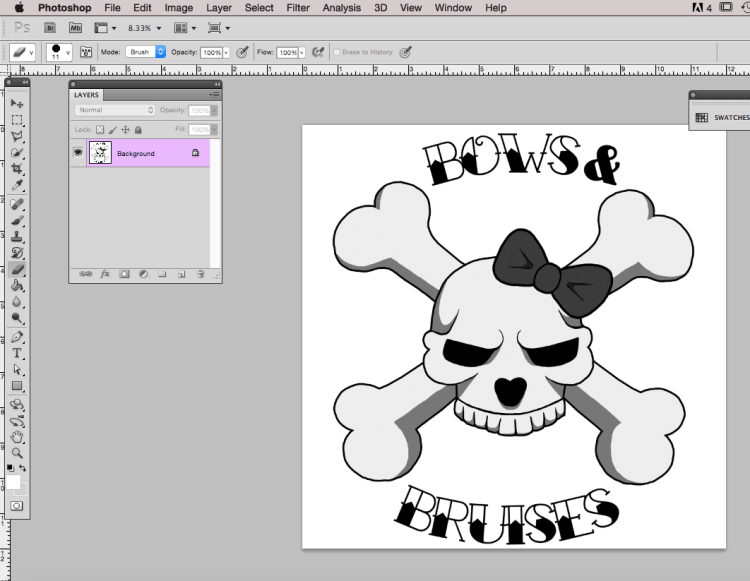Toggle airbrush mode
The image size is (750, 581).
[318, 52]
